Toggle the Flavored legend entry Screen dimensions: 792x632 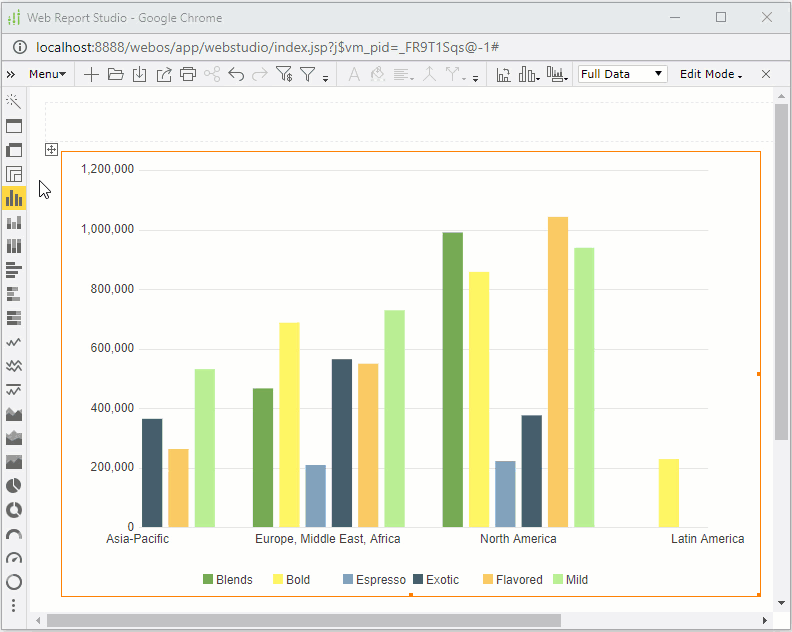[x=512, y=580]
